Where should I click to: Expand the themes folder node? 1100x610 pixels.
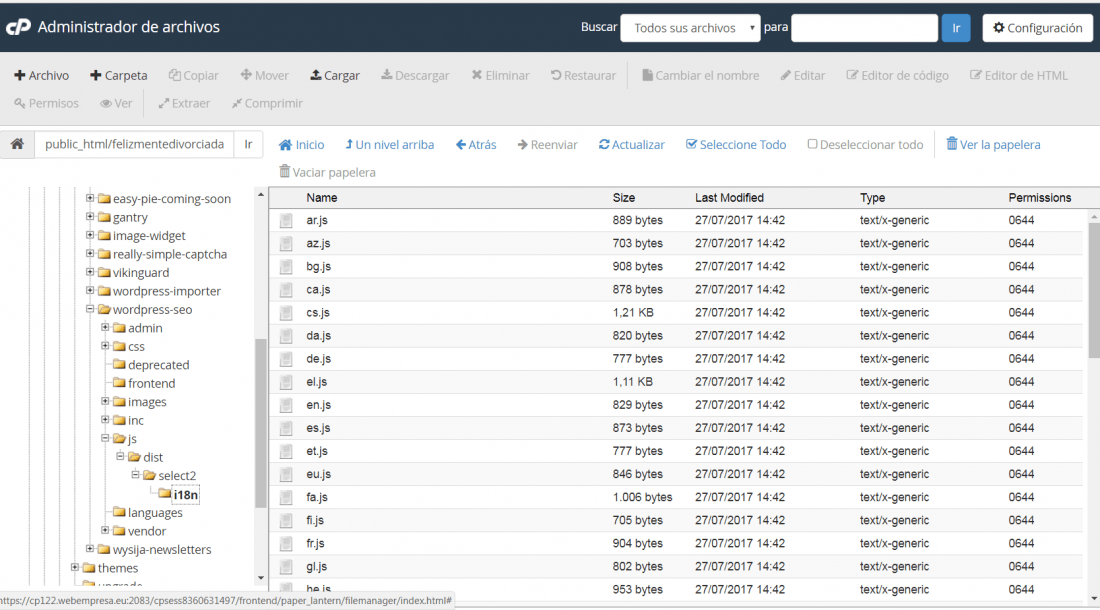pos(75,567)
